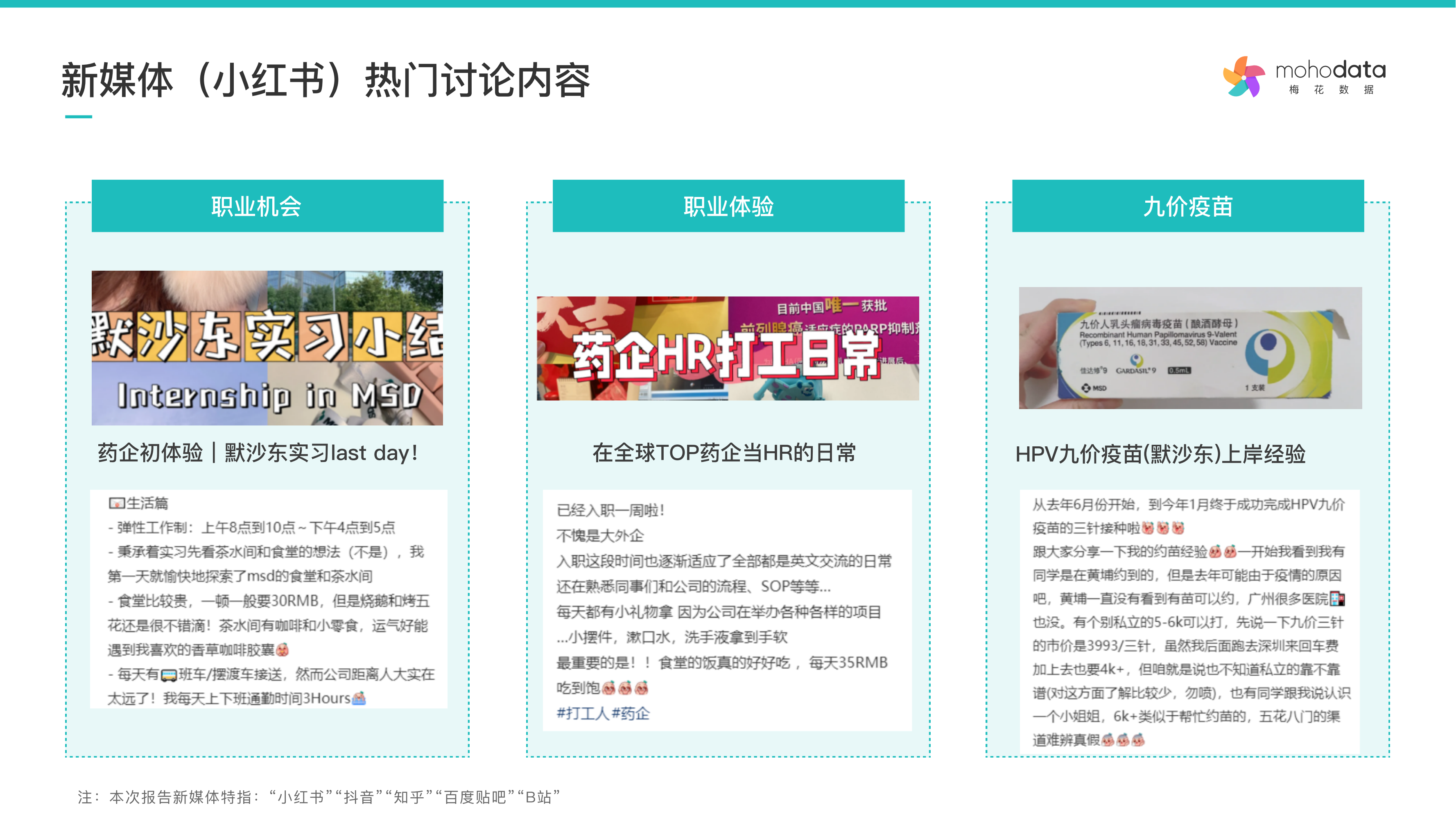Click the title 在全球TOP药企当HR的日常
This screenshot has height=819, width=1456.
click(x=724, y=453)
